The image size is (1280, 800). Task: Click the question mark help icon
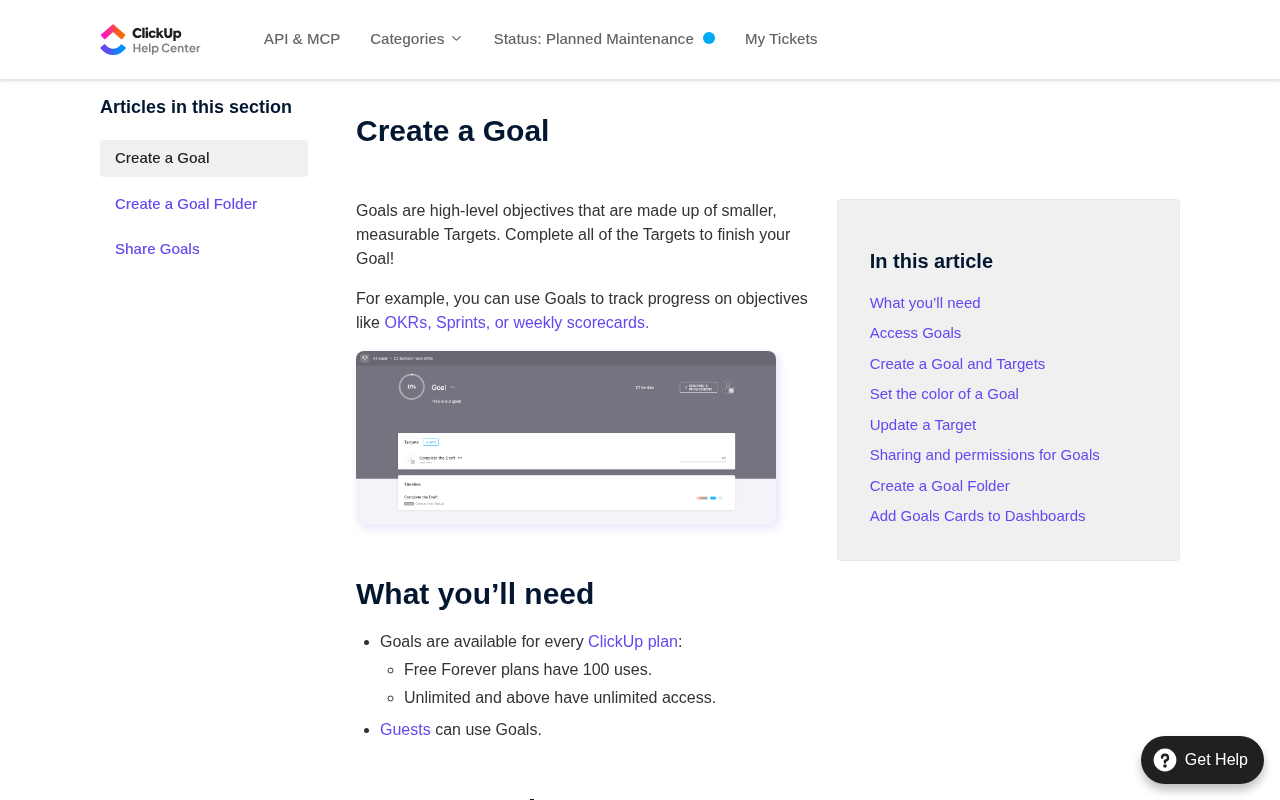pyautogui.click(x=1165, y=760)
